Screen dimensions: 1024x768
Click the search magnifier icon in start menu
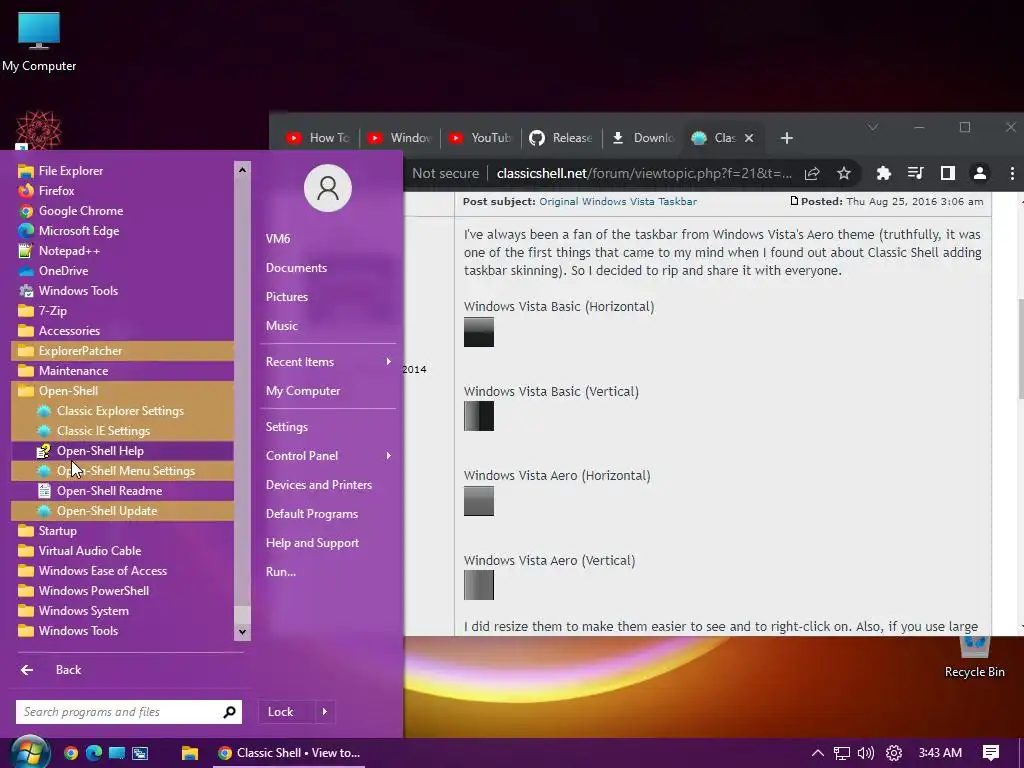[229, 712]
